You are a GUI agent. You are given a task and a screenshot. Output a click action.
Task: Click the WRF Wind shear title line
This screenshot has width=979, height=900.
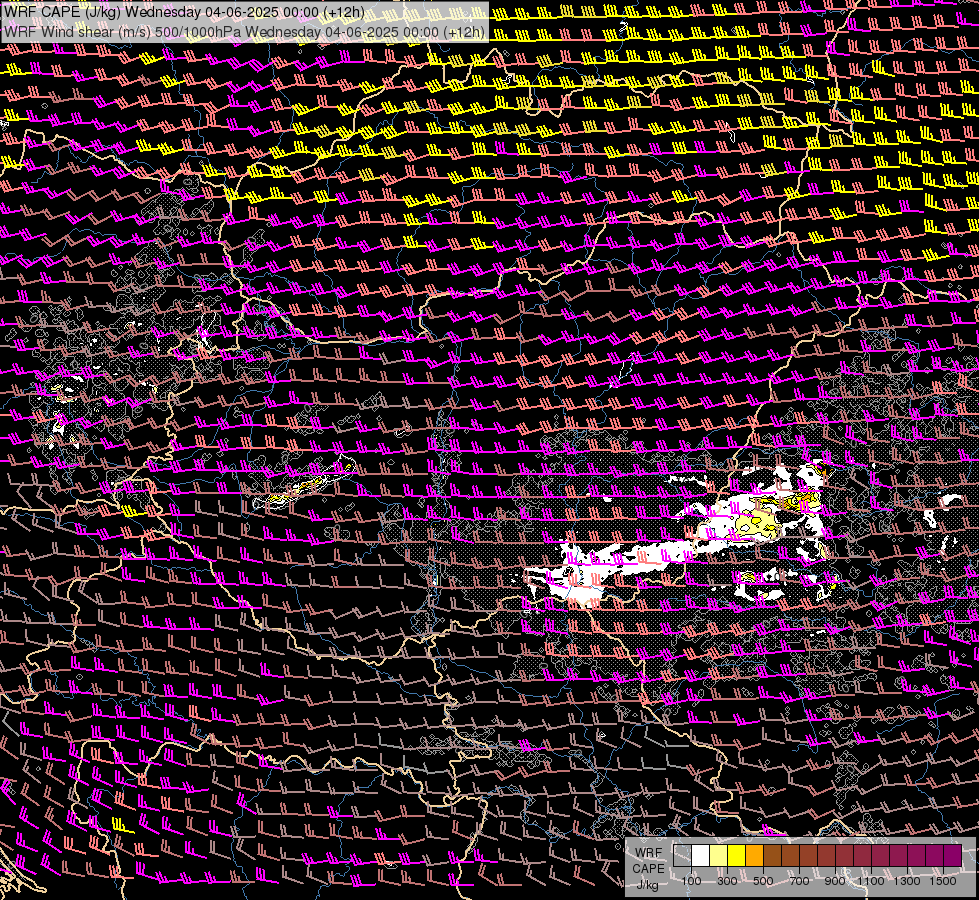244,31
